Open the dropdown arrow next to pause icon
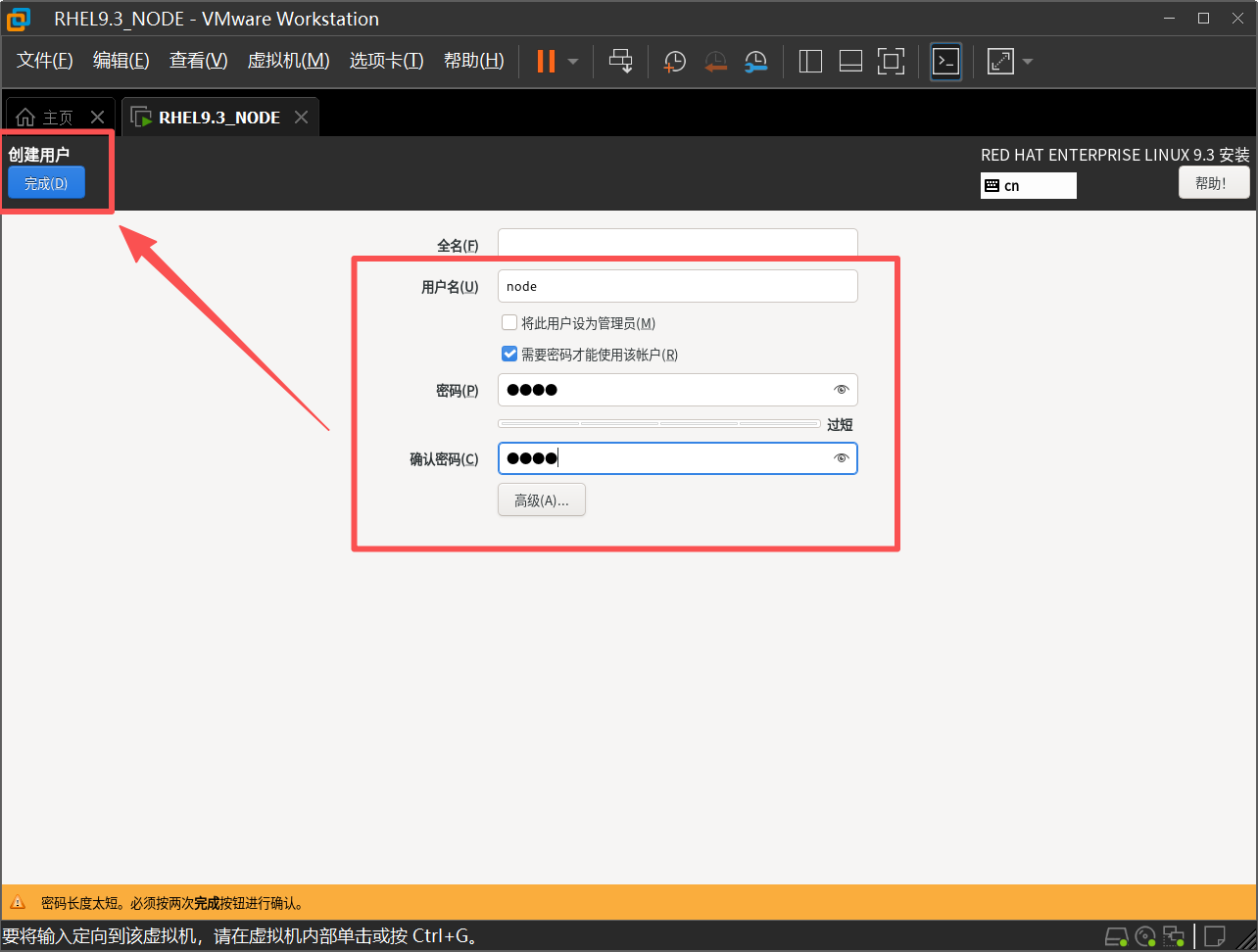The width and height of the screenshot is (1258, 952). pyautogui.click(x=573, y=62)
